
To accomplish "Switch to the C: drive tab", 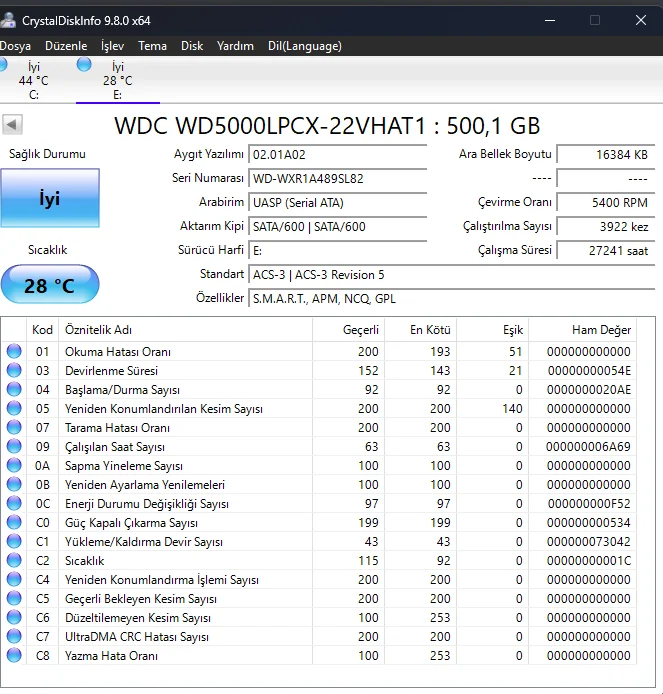I will (34, 81).
